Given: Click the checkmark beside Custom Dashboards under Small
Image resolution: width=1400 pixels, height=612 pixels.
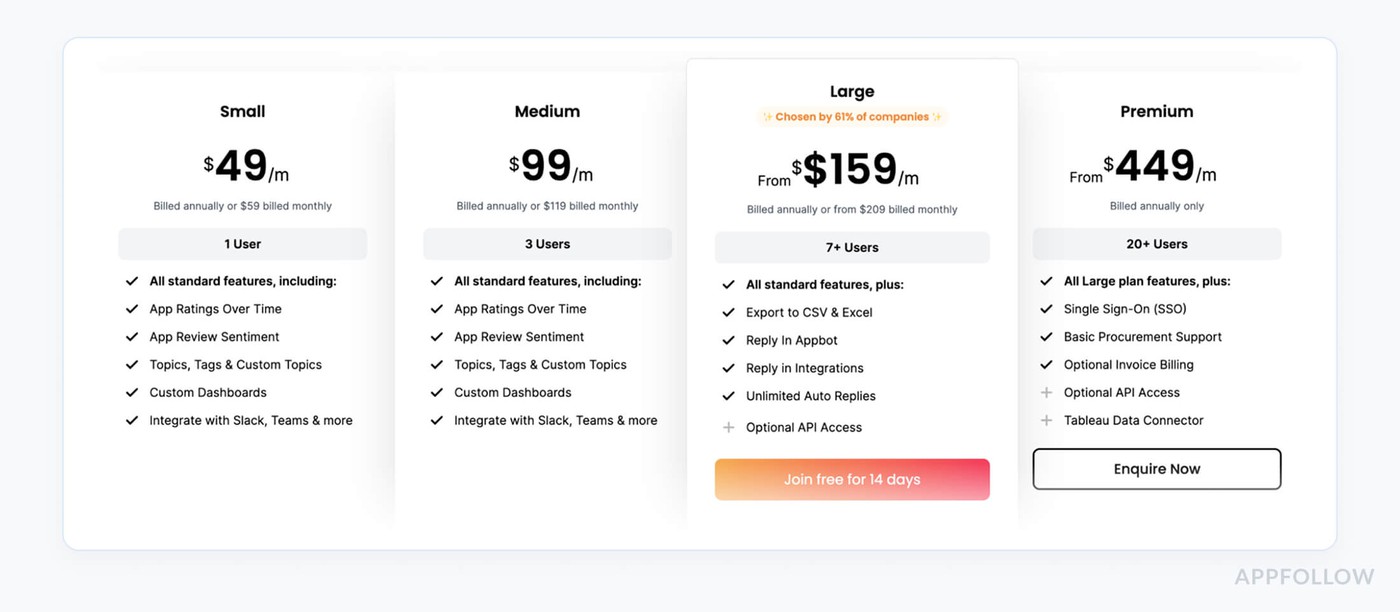Looking at the screenshot, I should pos(131,392).
